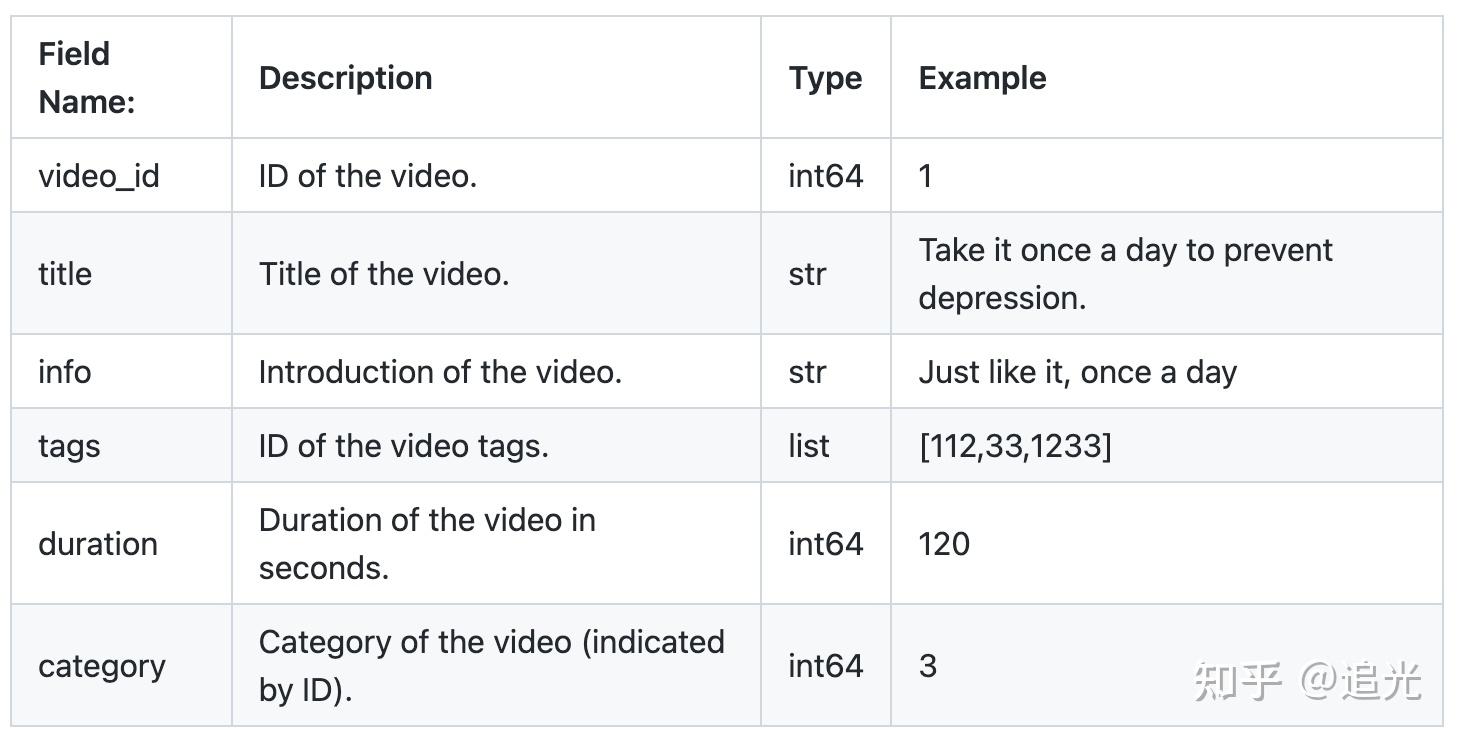The width and height of the screenshot is (1460, 740).
Task: Select the video_id field name cell
Action: point(121,175)
